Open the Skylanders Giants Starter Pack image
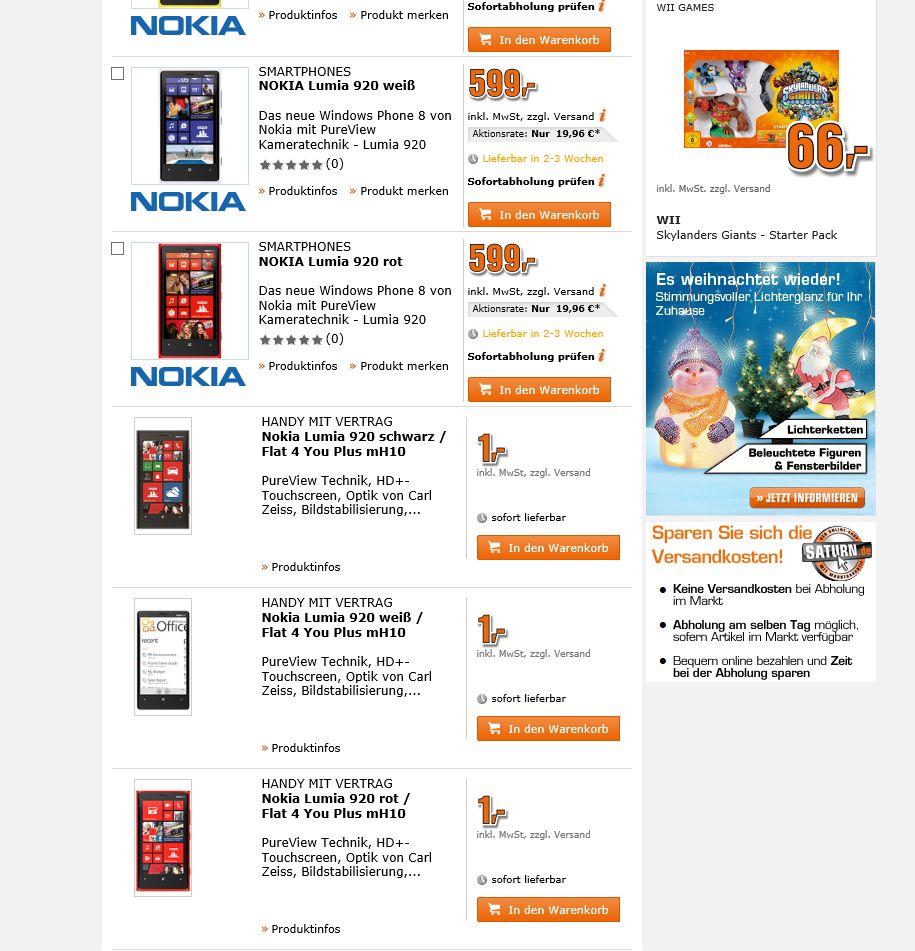Screen dimensions: 915x951 [x=762, y=99]
